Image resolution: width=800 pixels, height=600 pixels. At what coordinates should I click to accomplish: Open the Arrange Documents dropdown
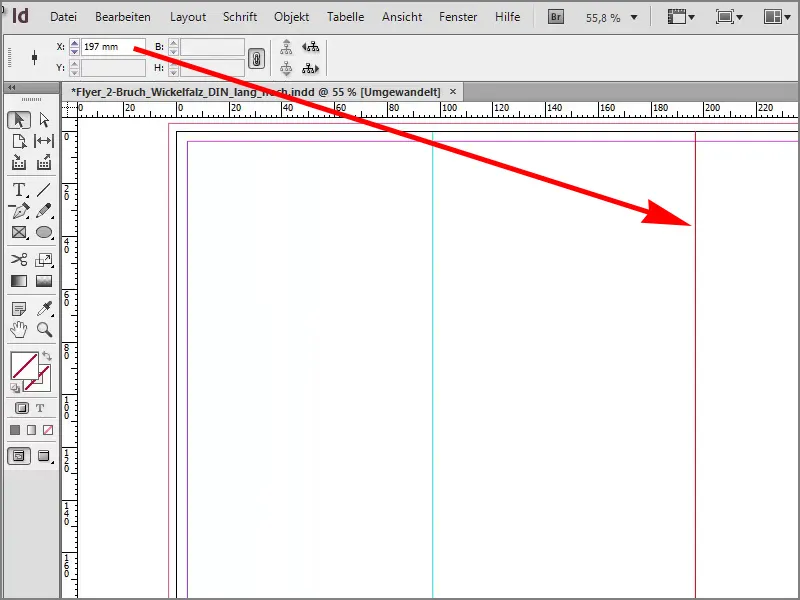pos(777,17)
